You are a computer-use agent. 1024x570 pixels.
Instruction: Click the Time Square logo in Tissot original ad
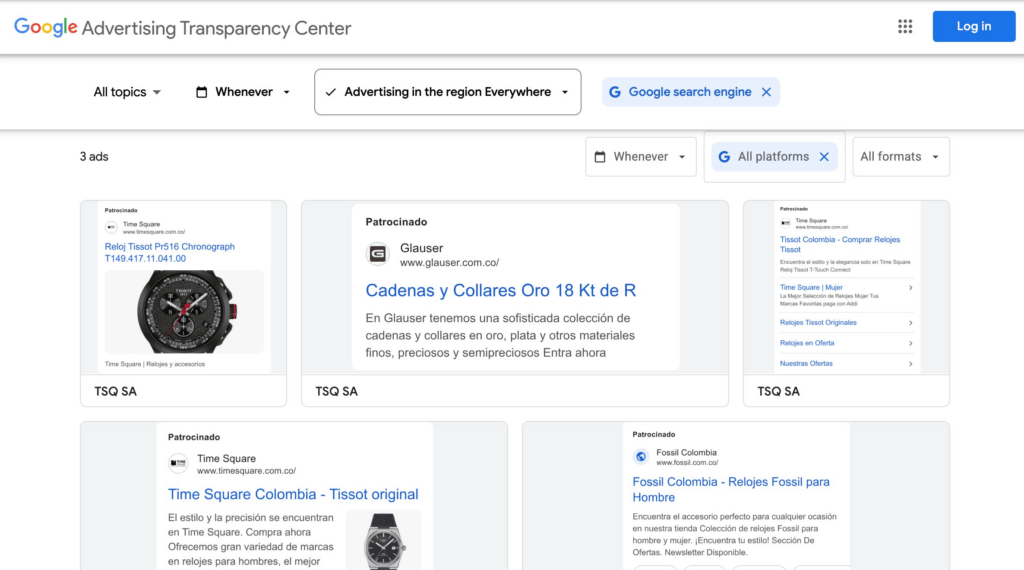[178, 463]
